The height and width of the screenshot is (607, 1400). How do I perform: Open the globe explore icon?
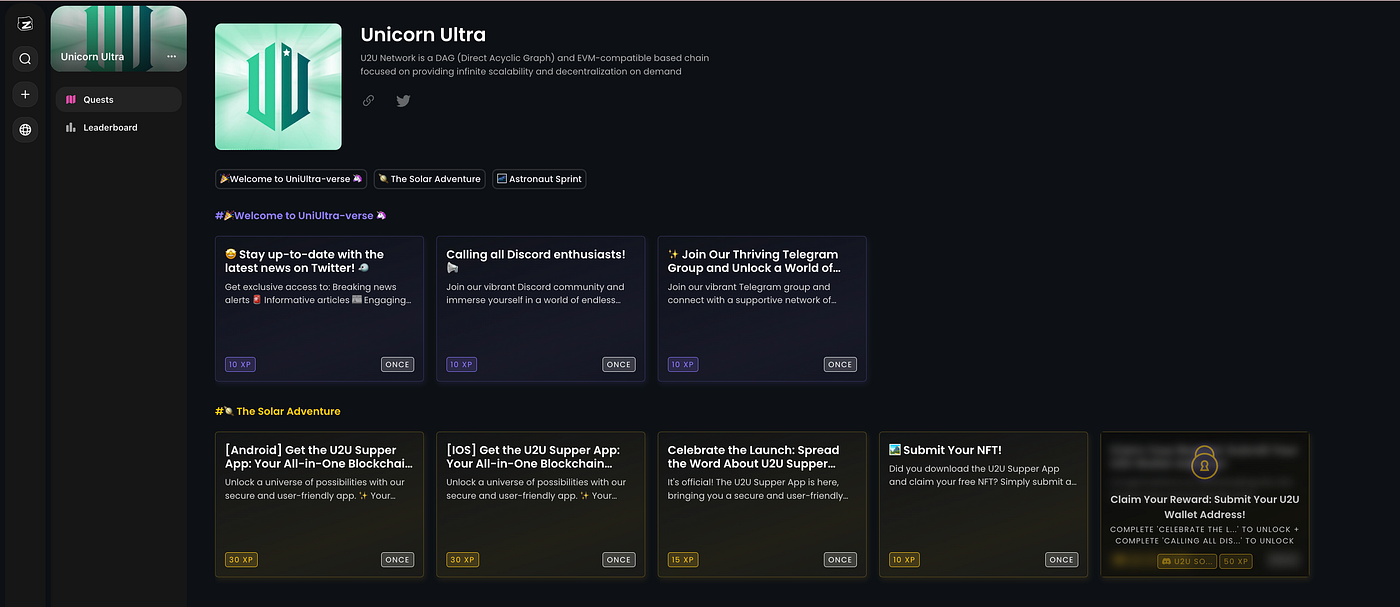[x=25, y=129]
